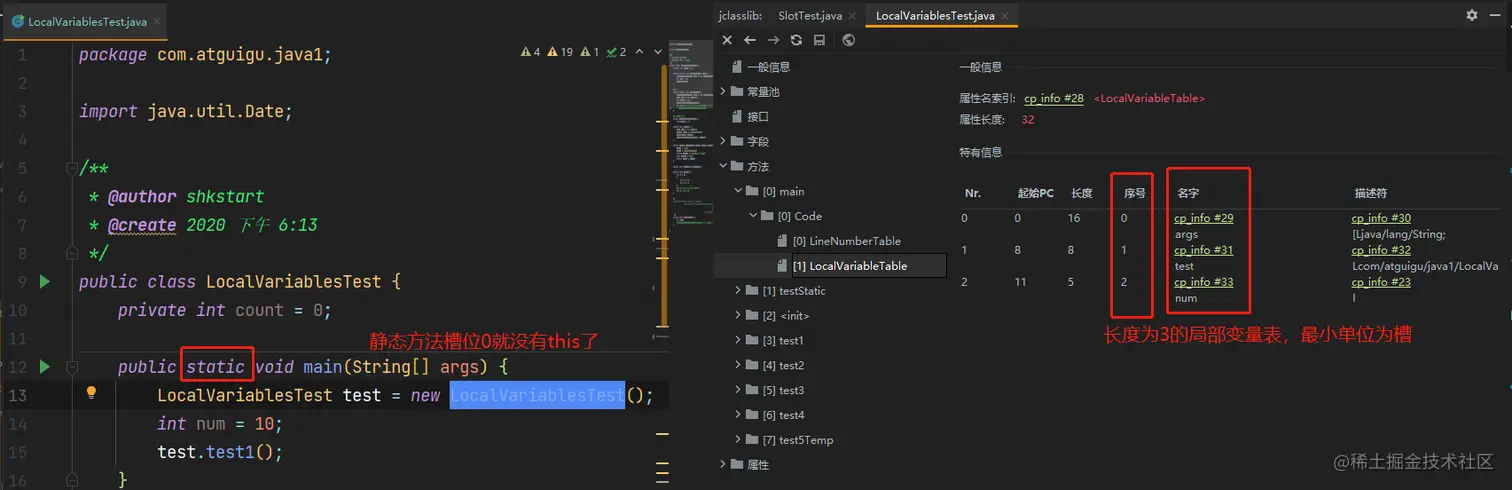
Task: Follow the cp_info #33 name link
Action: click(x=1204, y=282)
